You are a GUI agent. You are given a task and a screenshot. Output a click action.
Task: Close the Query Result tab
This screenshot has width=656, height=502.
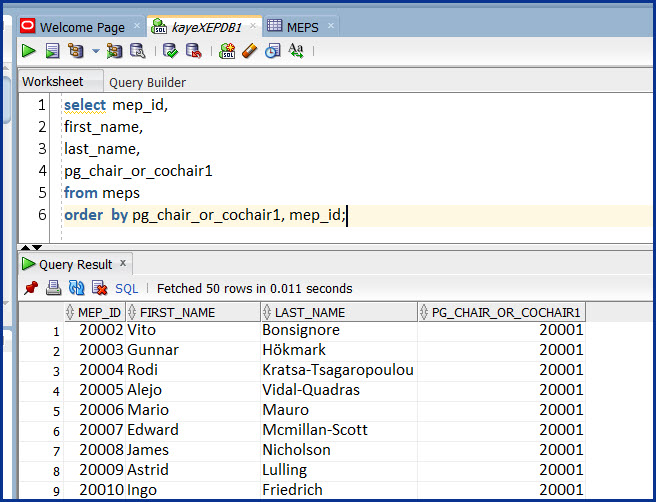pos(123,263)
